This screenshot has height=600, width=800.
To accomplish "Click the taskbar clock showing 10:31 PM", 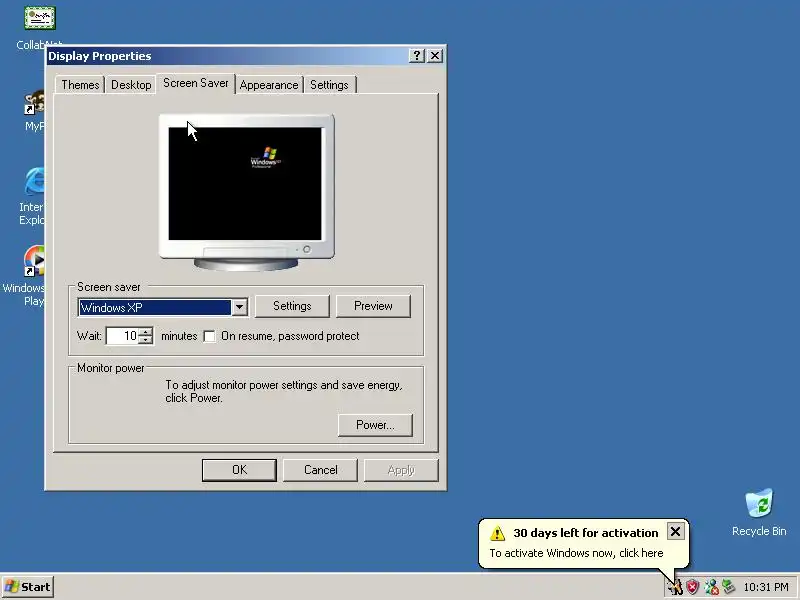I will click(x=766, y=587).
